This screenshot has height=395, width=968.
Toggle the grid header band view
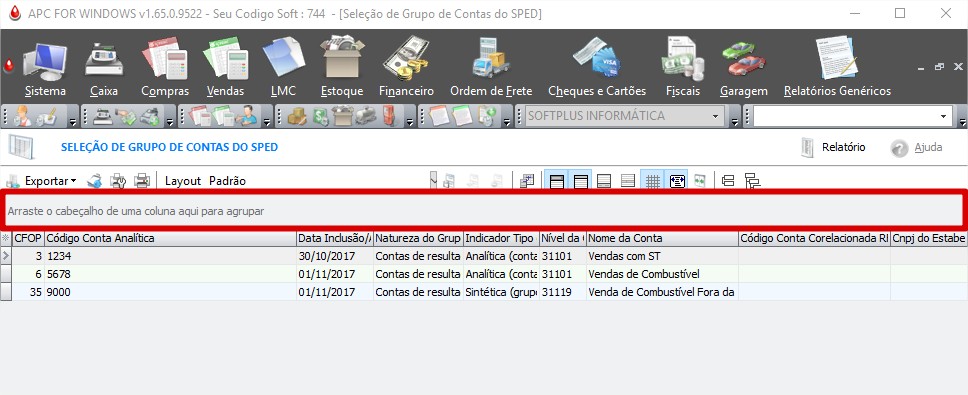point(556,181)
